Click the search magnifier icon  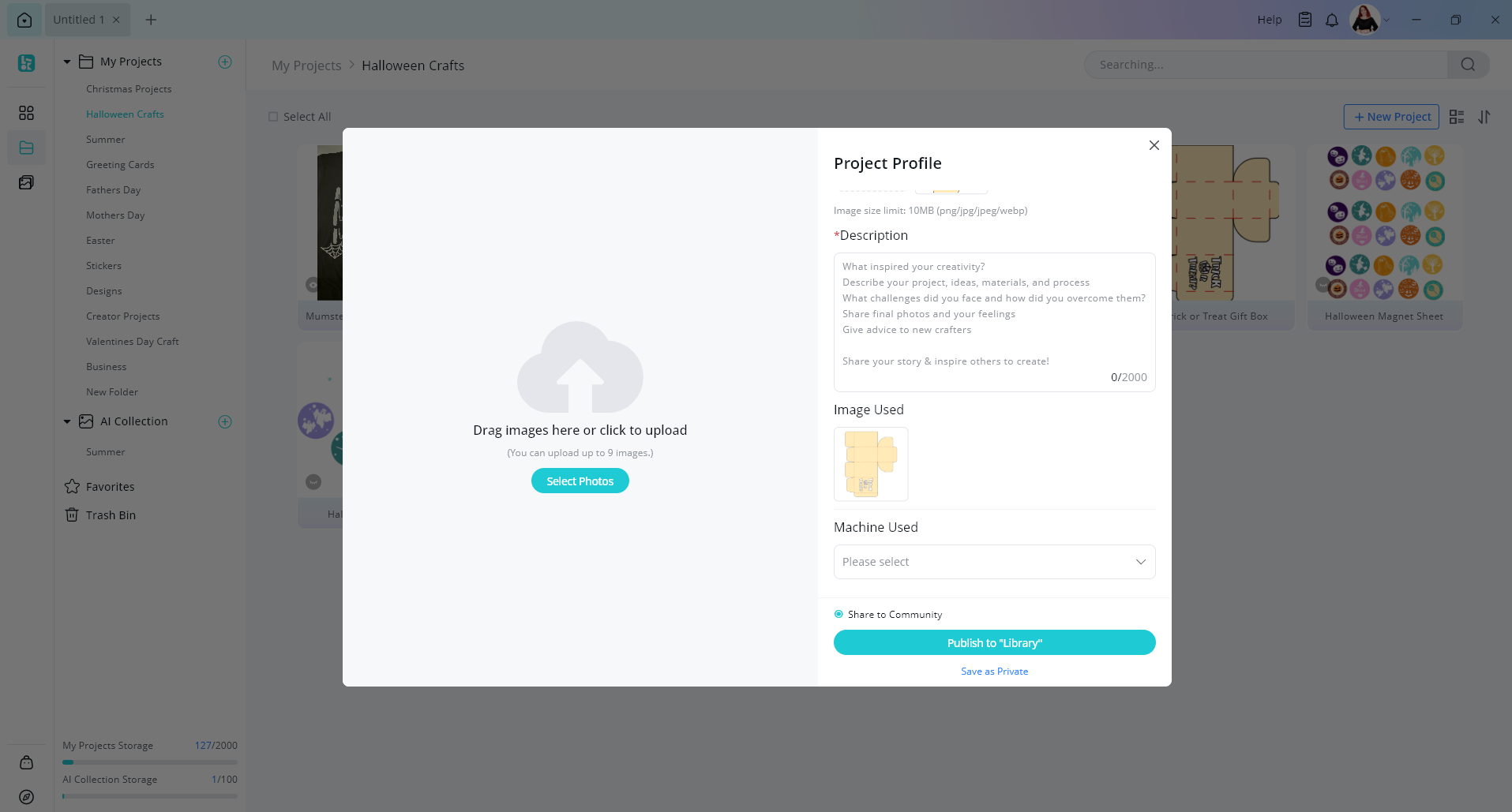point(1468,65)
